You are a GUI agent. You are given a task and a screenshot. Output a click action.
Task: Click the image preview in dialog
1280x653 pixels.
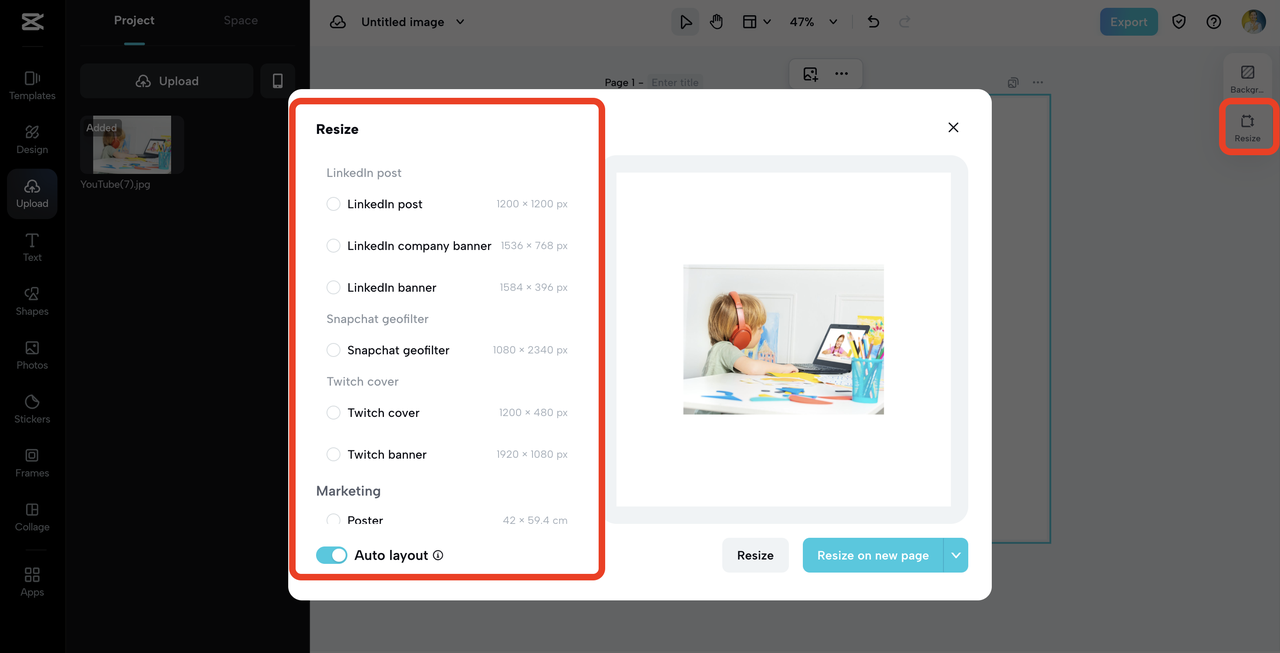click(783, 339)
